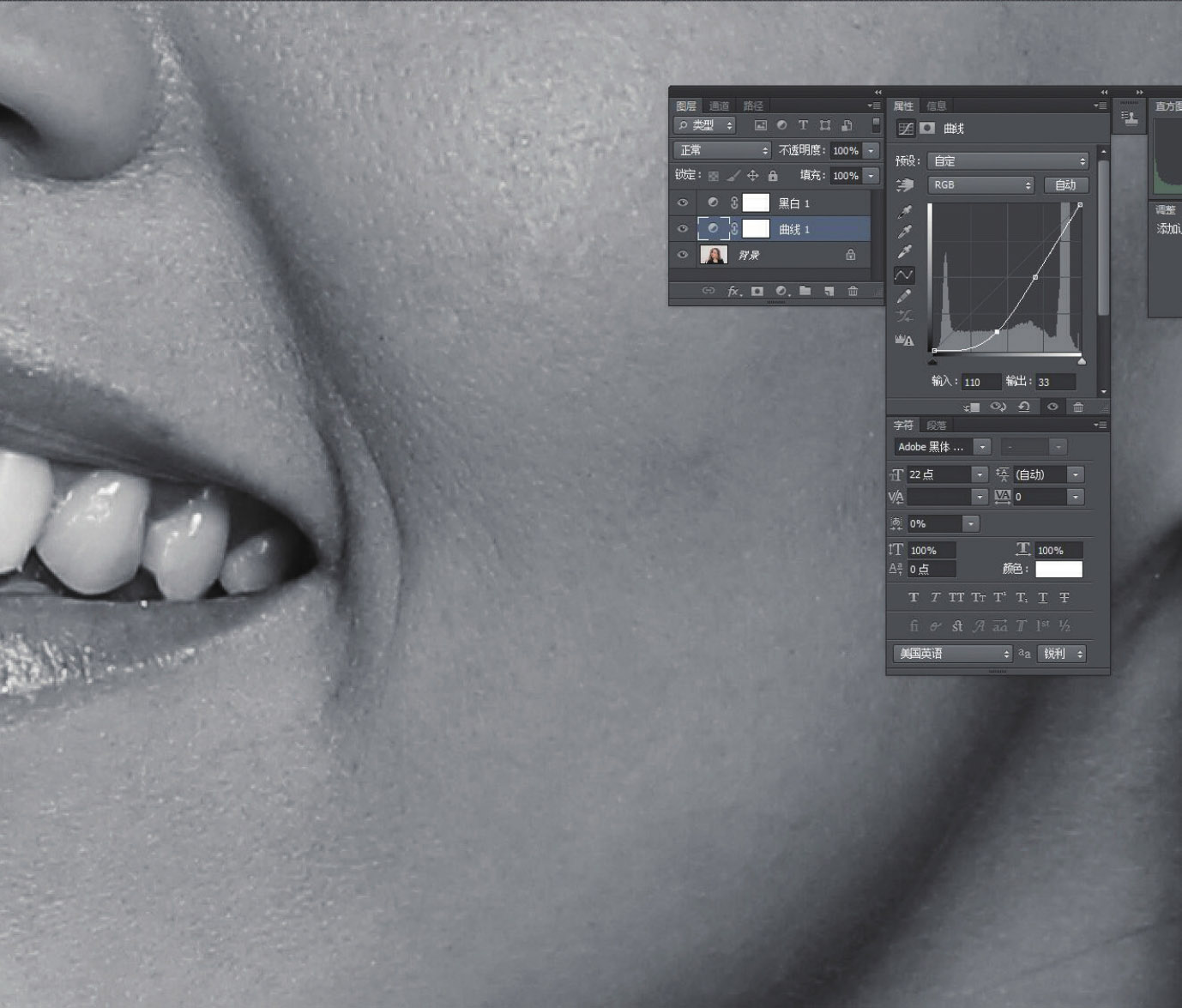Reset the curves adjustment to defaults

click(1024, 407)
